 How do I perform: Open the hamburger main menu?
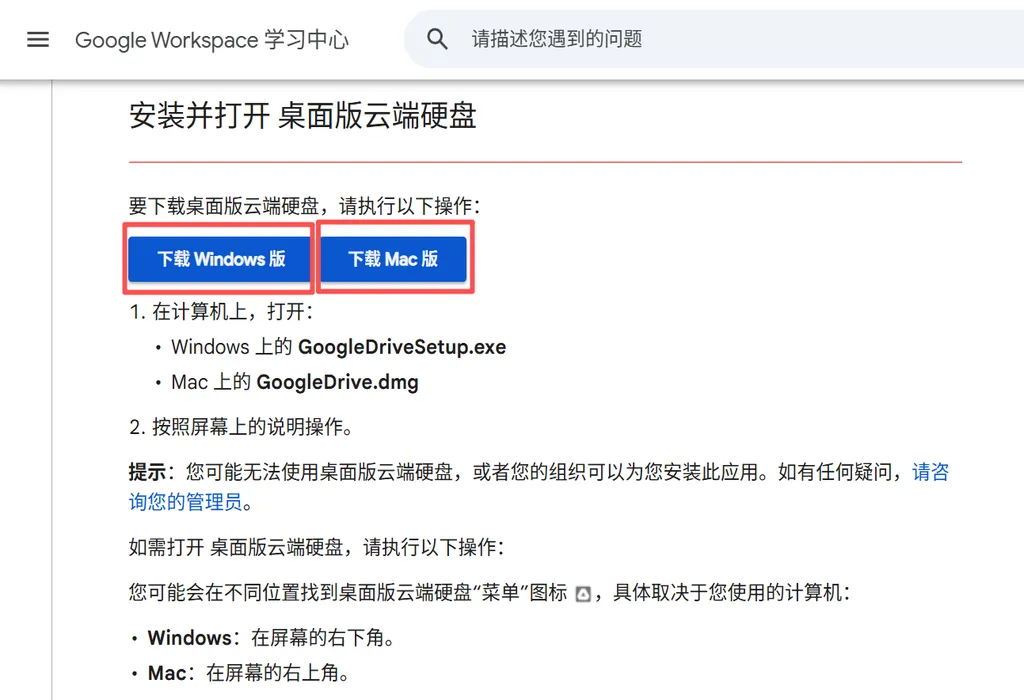tap(38, 40)
